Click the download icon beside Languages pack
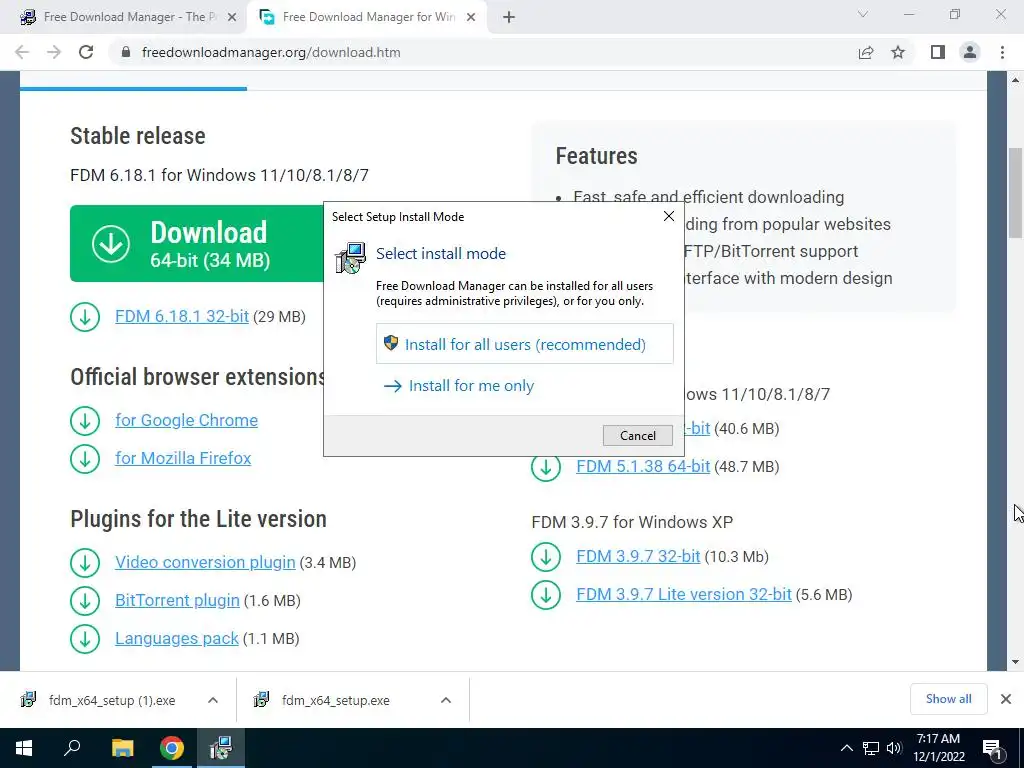 [x=85, y=639]
